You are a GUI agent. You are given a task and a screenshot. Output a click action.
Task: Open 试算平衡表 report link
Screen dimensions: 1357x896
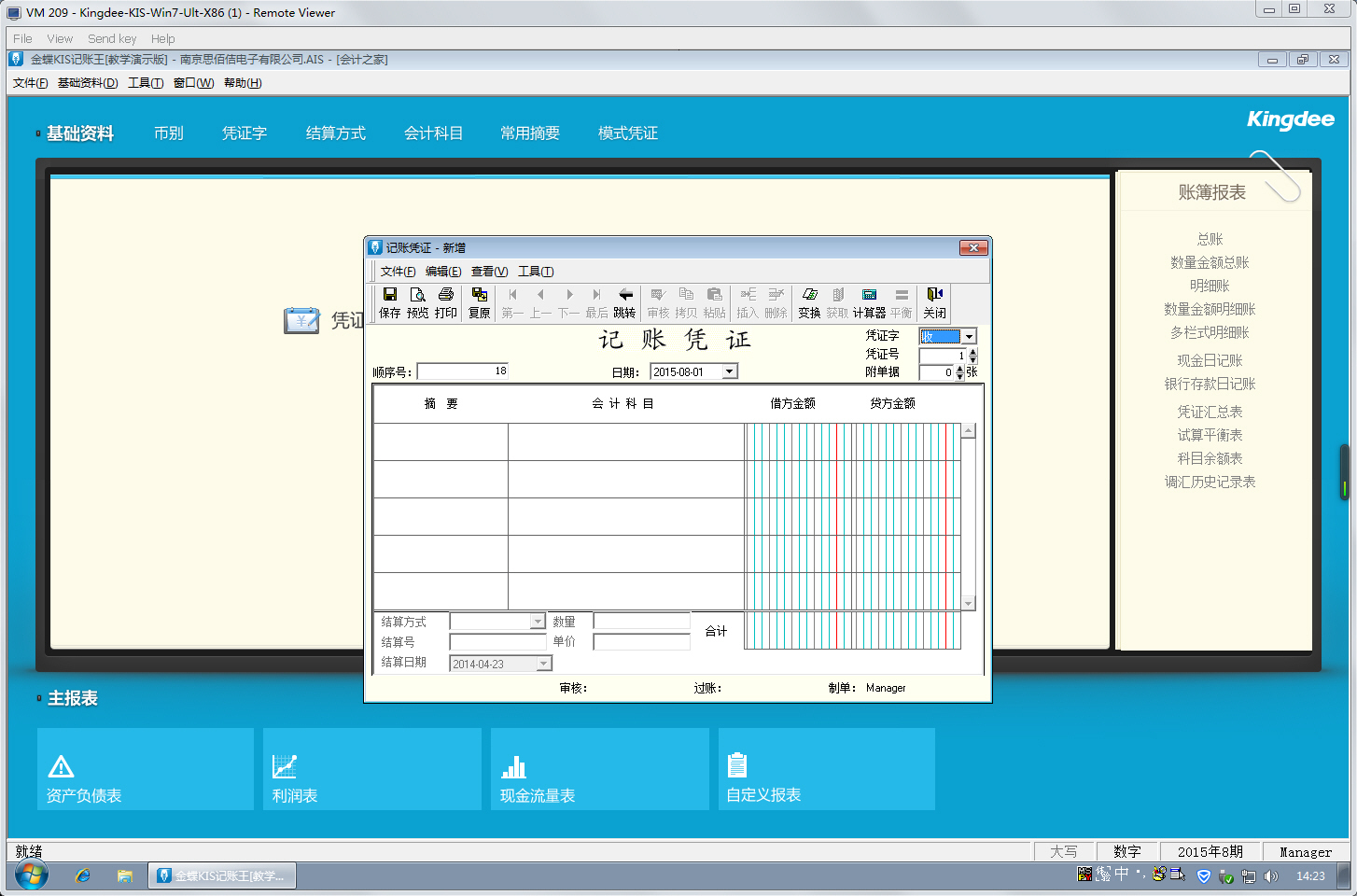[x=1210, y=435]
